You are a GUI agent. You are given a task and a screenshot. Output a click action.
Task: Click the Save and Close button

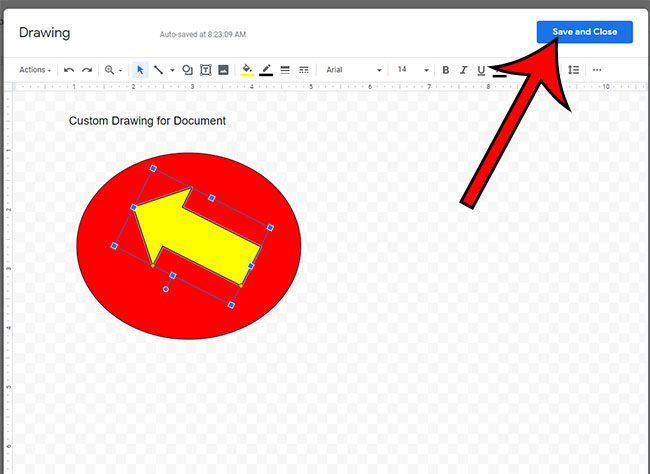coord(584,32)
